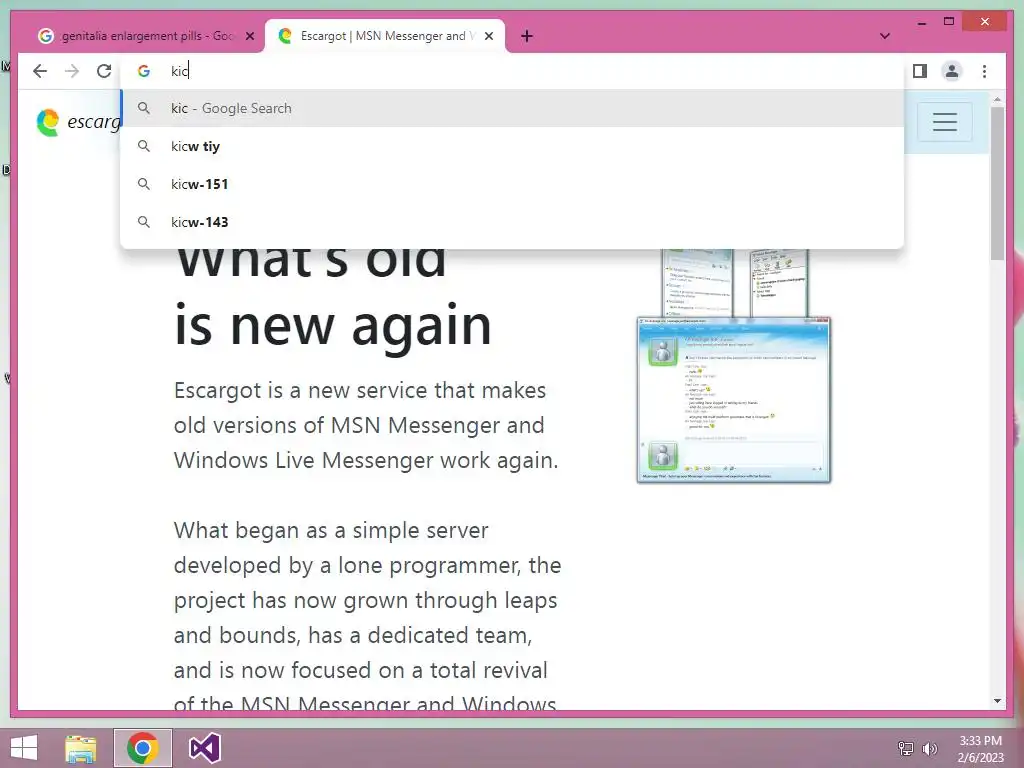Open the Chrome profile avatar menu
Image resolution: width=1024 pixels, height=768 pixels.
point(952,71)
